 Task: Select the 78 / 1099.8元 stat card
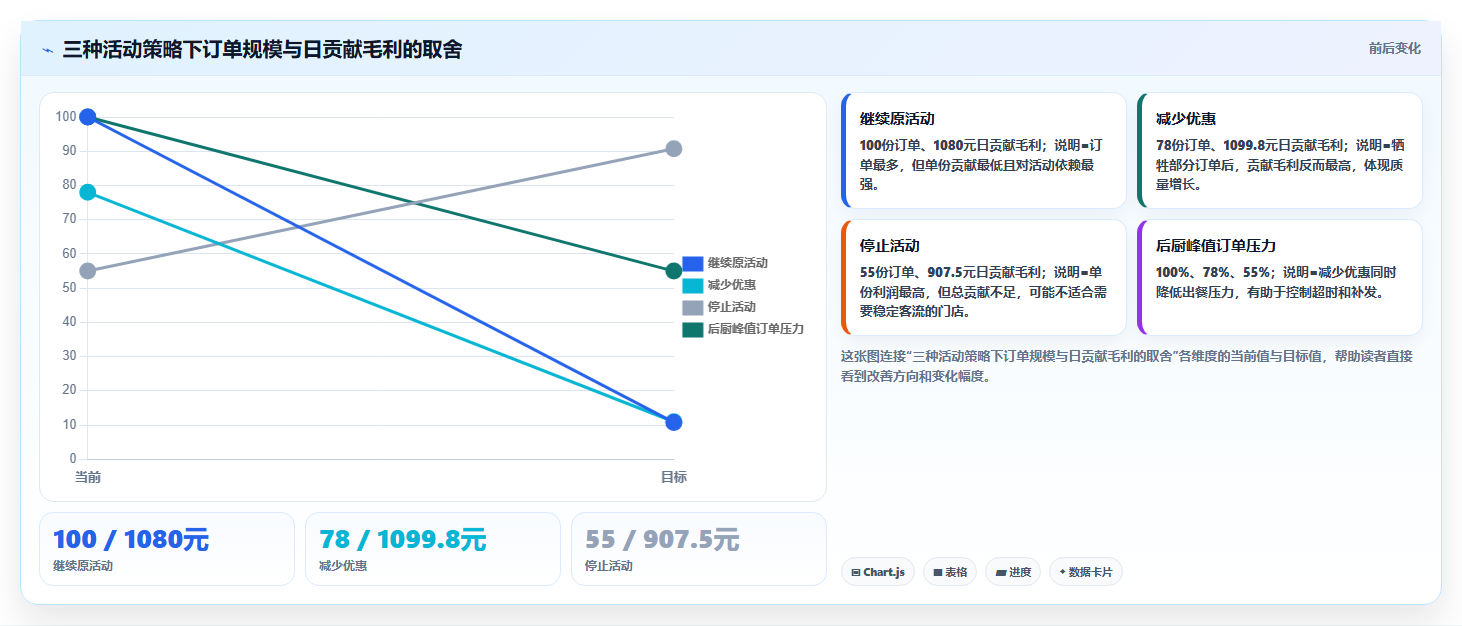pos(433,549)
